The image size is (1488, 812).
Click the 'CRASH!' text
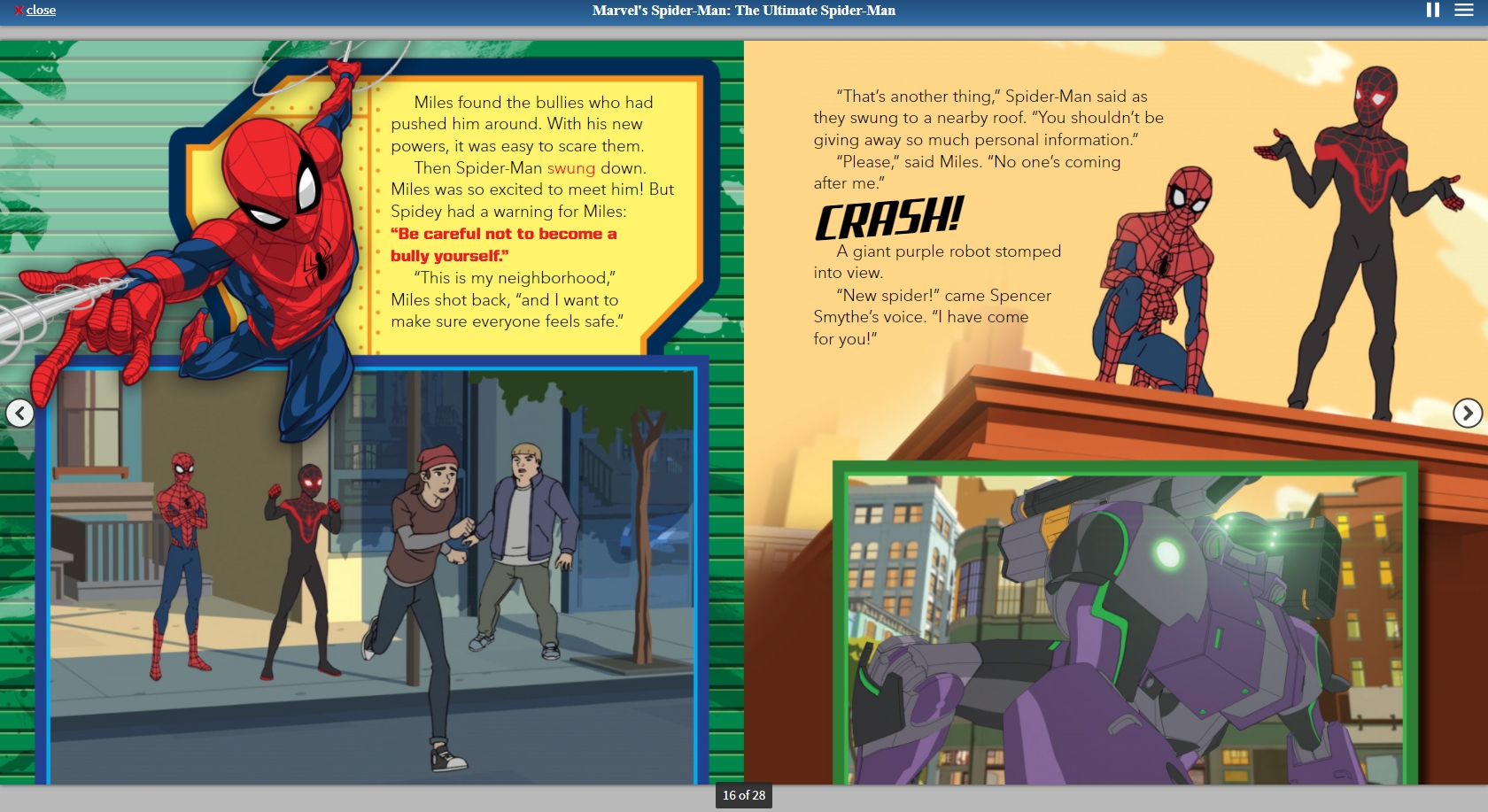coord(889,218)
